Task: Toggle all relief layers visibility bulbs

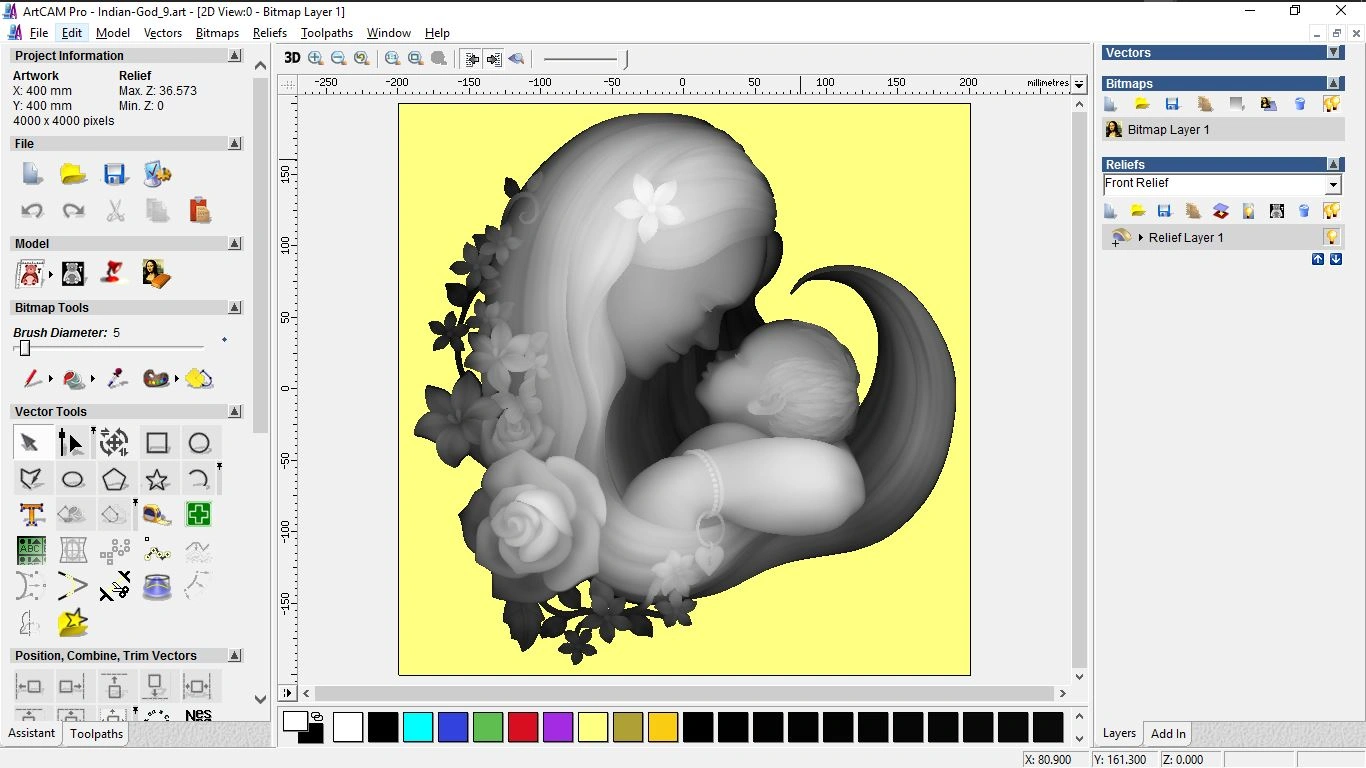Action: (1331, 211)
